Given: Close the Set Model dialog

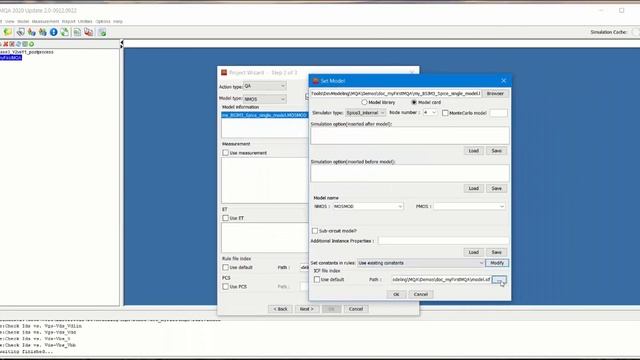Looking at the screenshot, I should [503, 81].
